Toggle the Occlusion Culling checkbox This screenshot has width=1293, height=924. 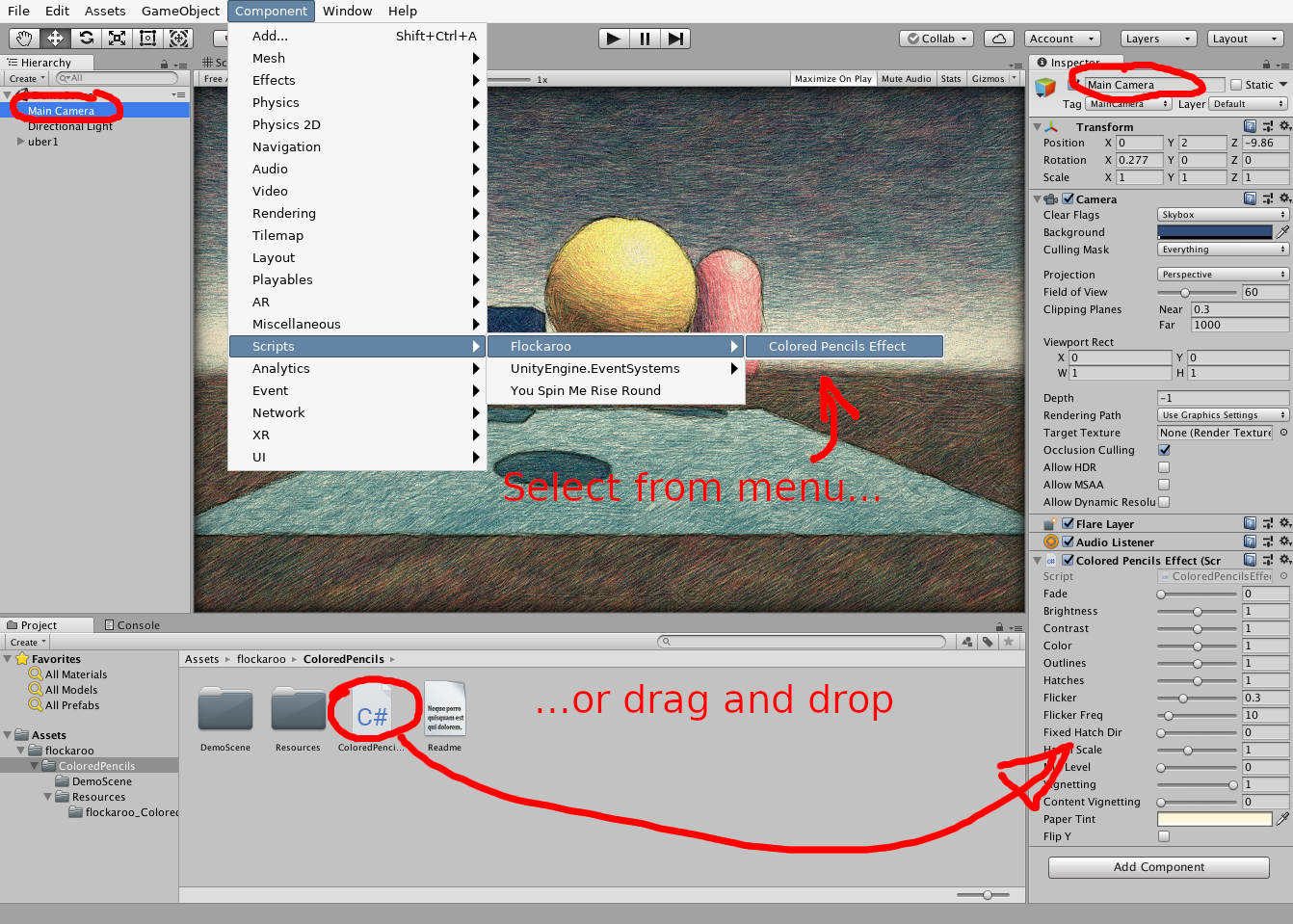coord(1164,450)
